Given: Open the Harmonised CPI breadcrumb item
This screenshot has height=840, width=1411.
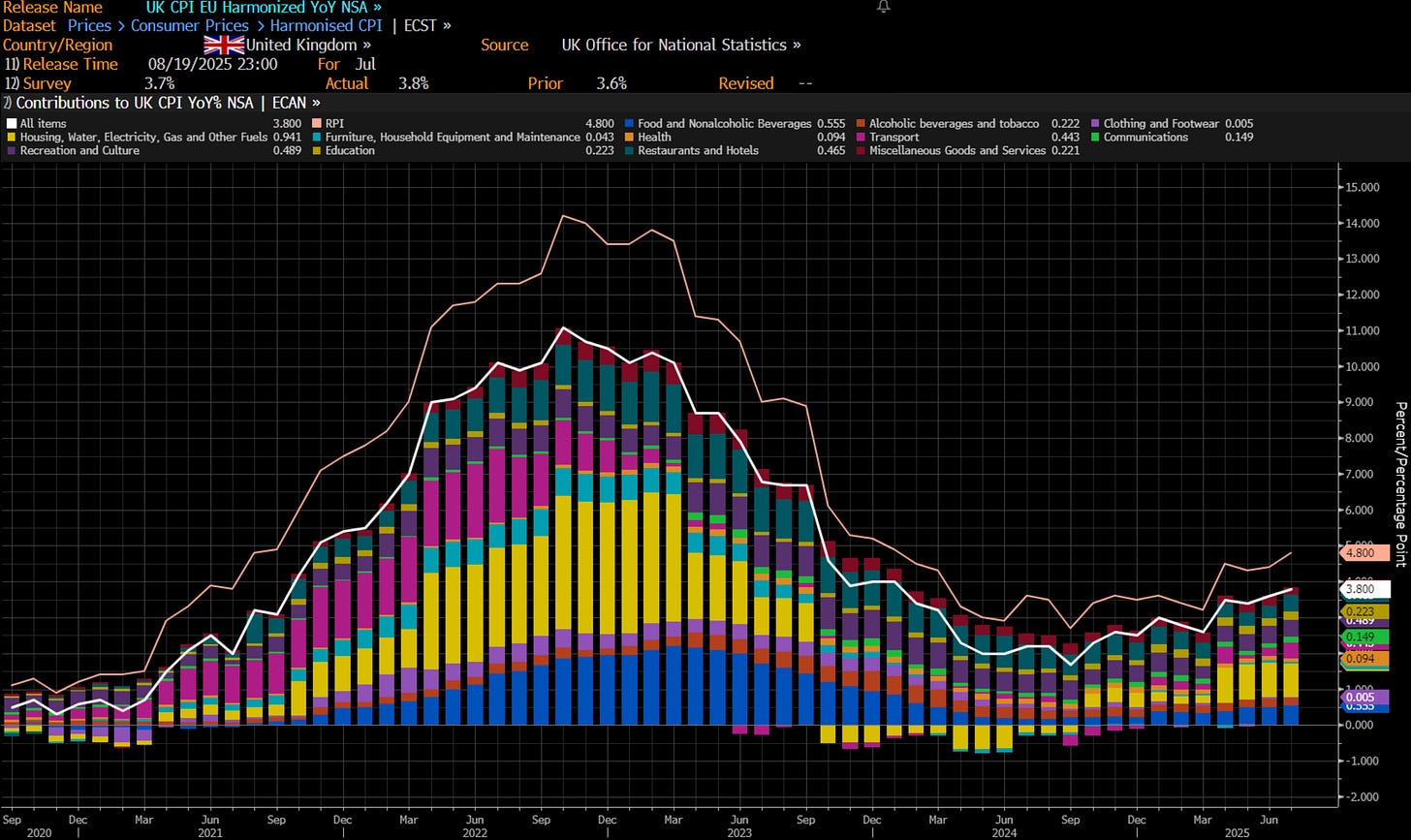Looking at the screenshot, I should click(x=325, y=25).
